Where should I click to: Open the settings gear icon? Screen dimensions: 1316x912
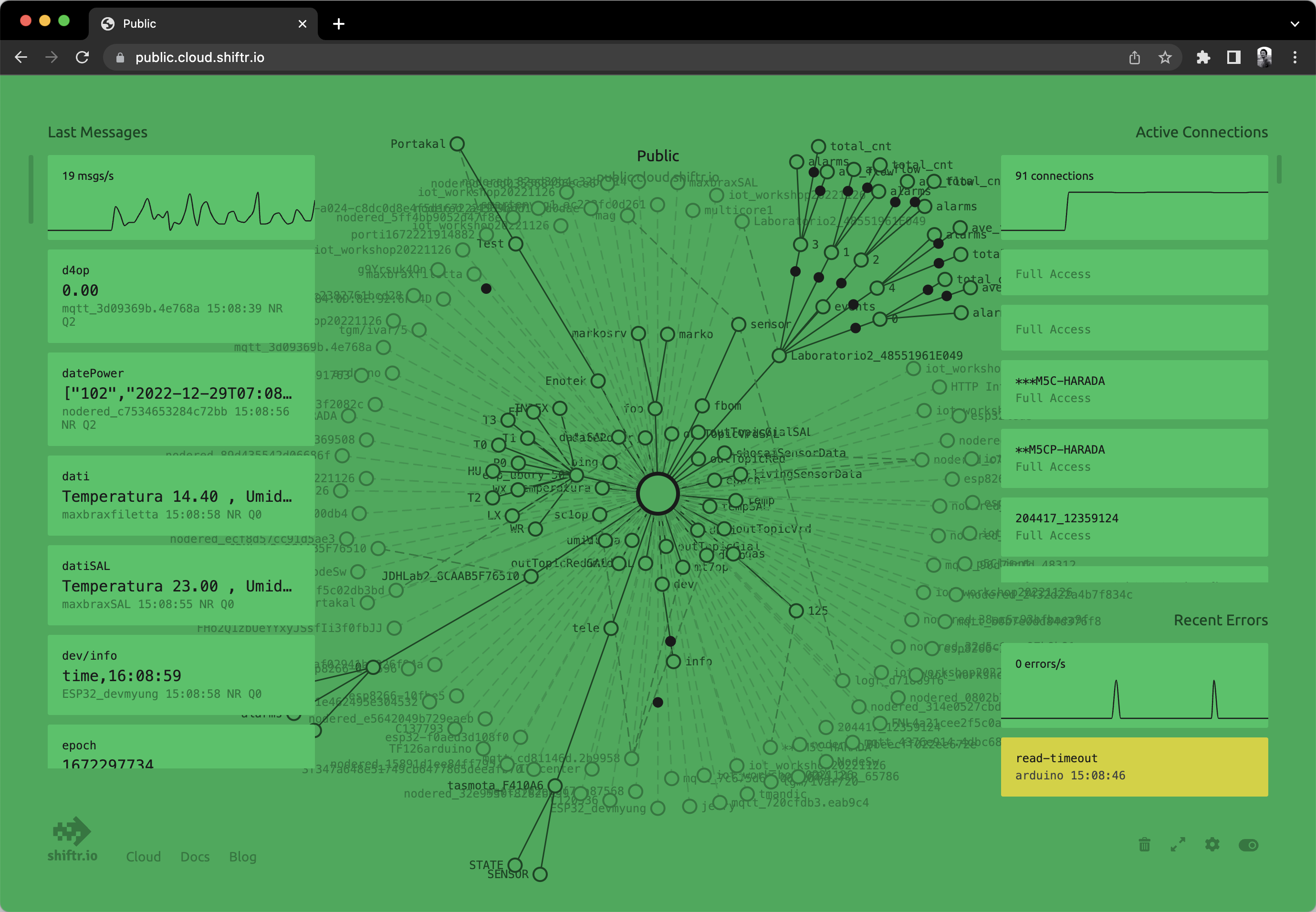coord(1212,845)
